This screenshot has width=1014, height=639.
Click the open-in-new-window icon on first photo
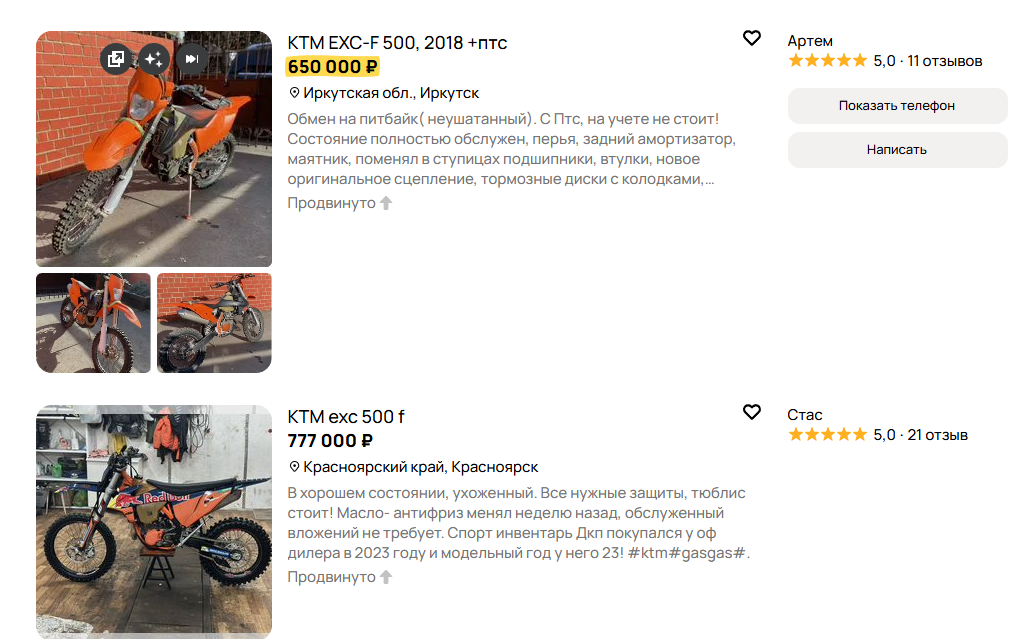[x=116, y=59]
